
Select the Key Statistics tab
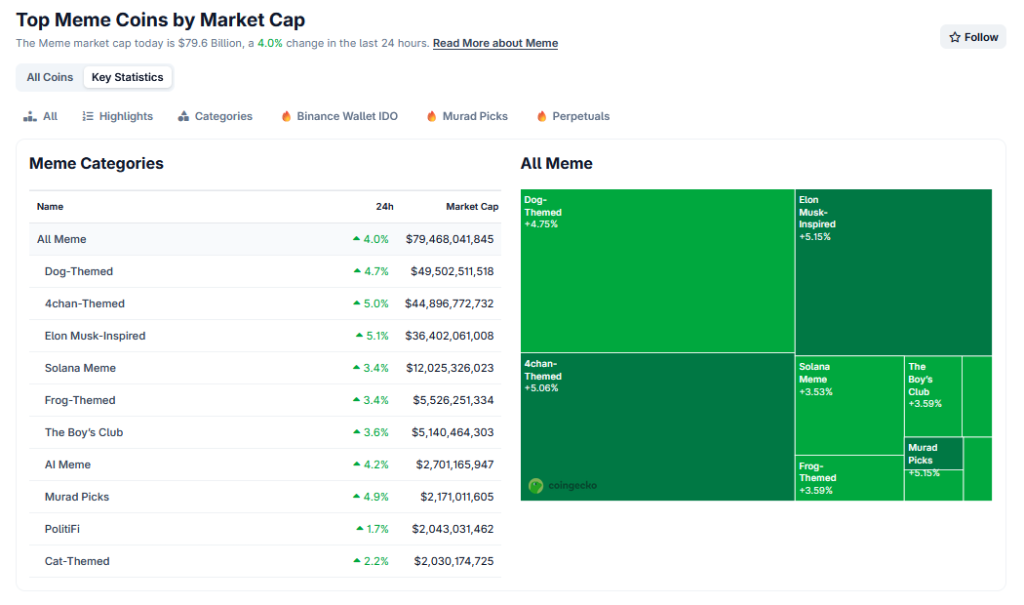127,77
